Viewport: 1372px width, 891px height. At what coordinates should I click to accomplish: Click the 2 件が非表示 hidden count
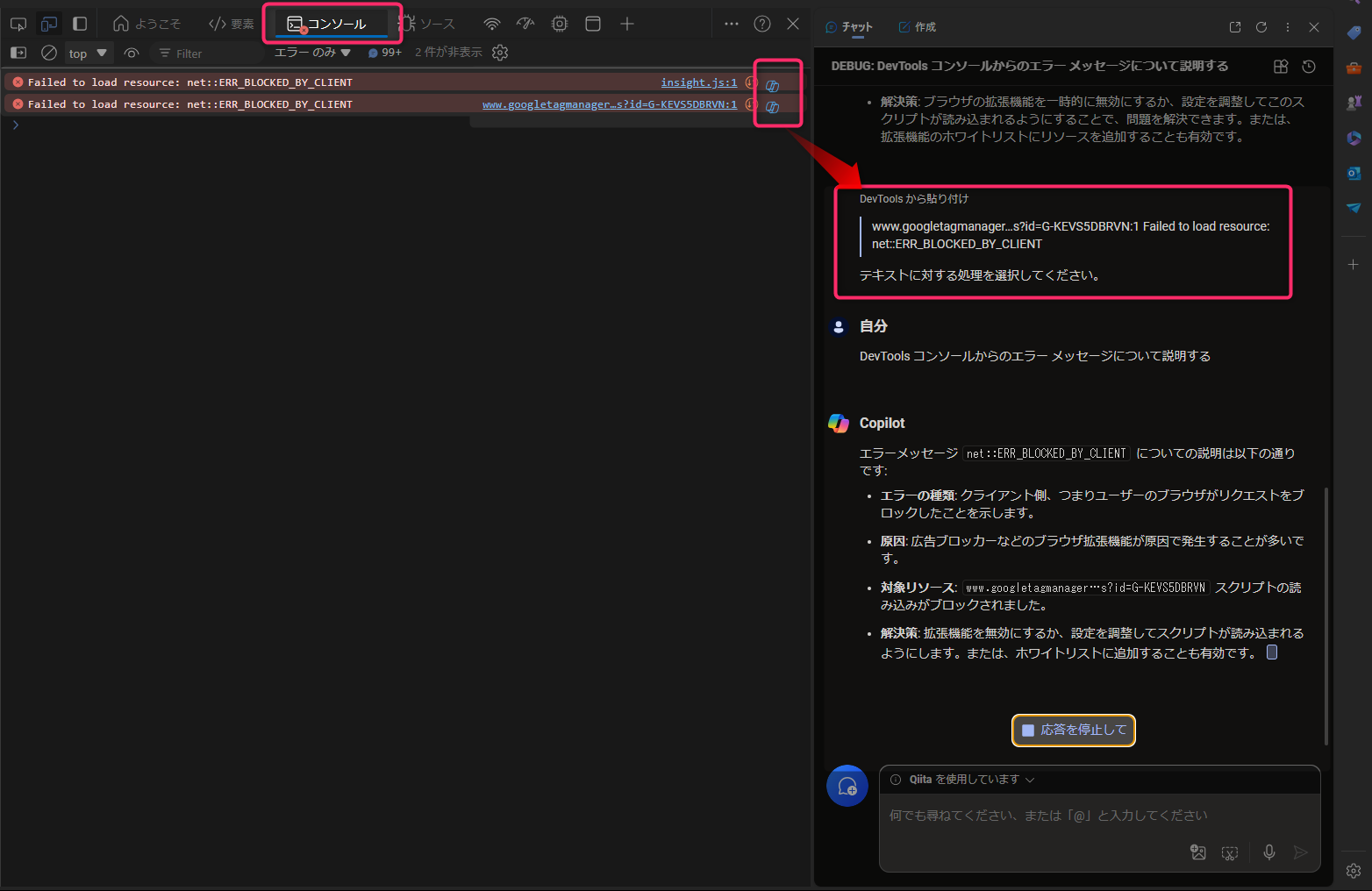448,53
